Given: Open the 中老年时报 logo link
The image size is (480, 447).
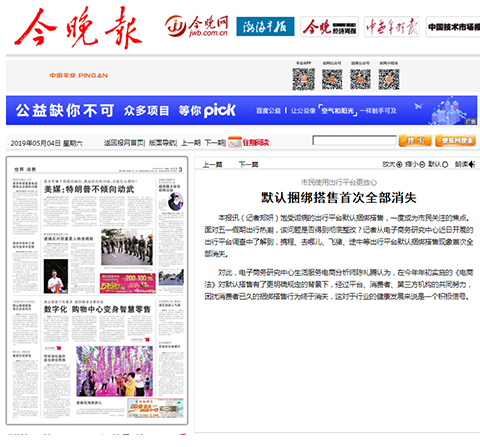Looking at the screenshot, I should point(392,27).
